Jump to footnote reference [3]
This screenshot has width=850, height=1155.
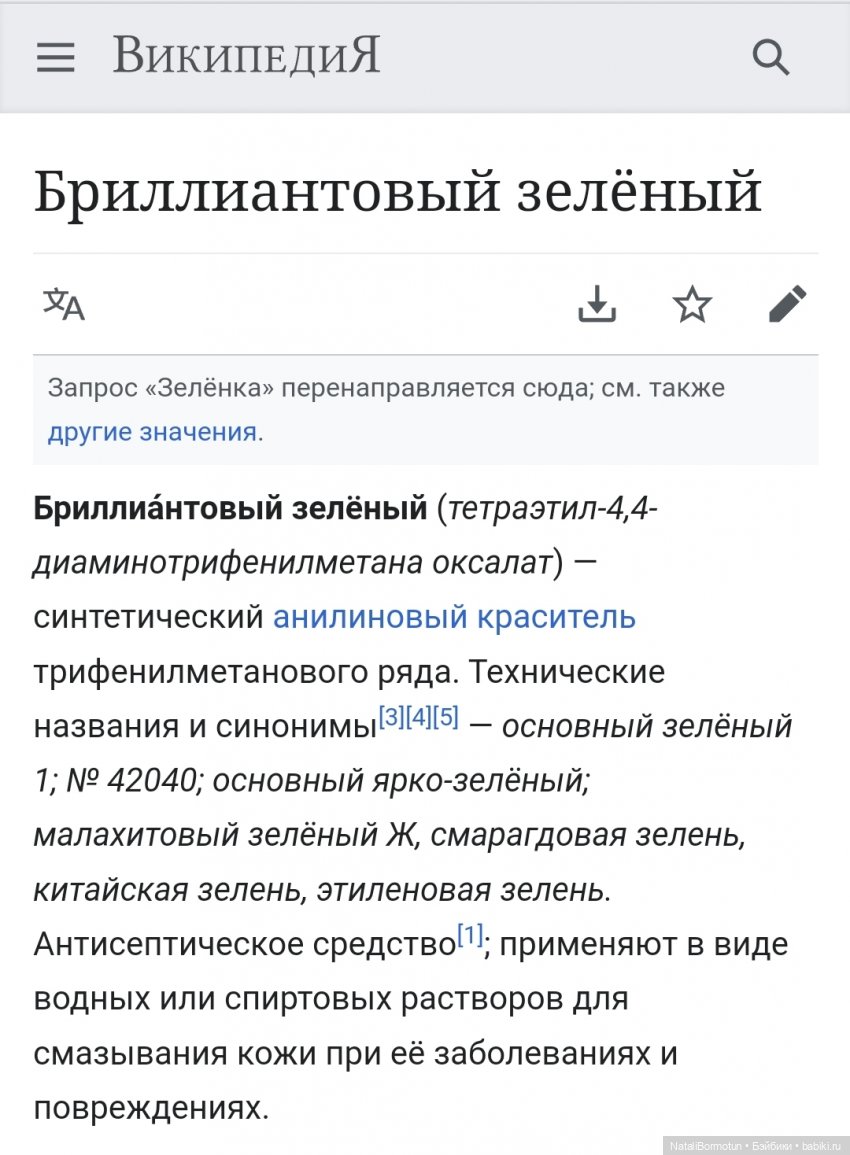tap(391, 718)
